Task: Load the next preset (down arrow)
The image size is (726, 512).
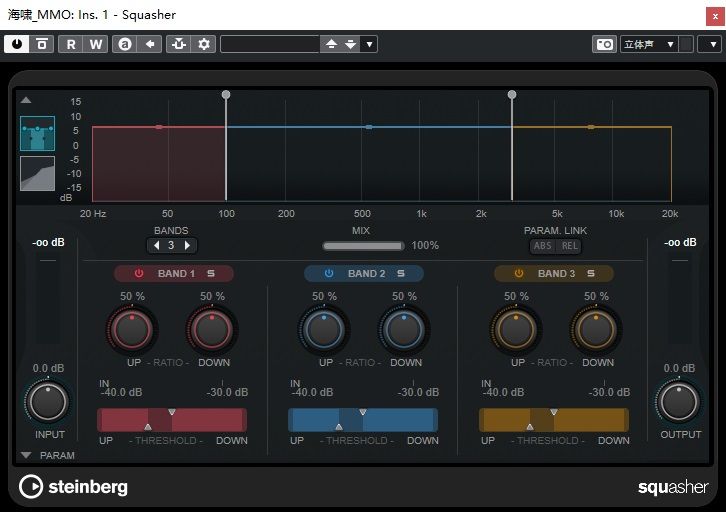Action: point(350,44)
